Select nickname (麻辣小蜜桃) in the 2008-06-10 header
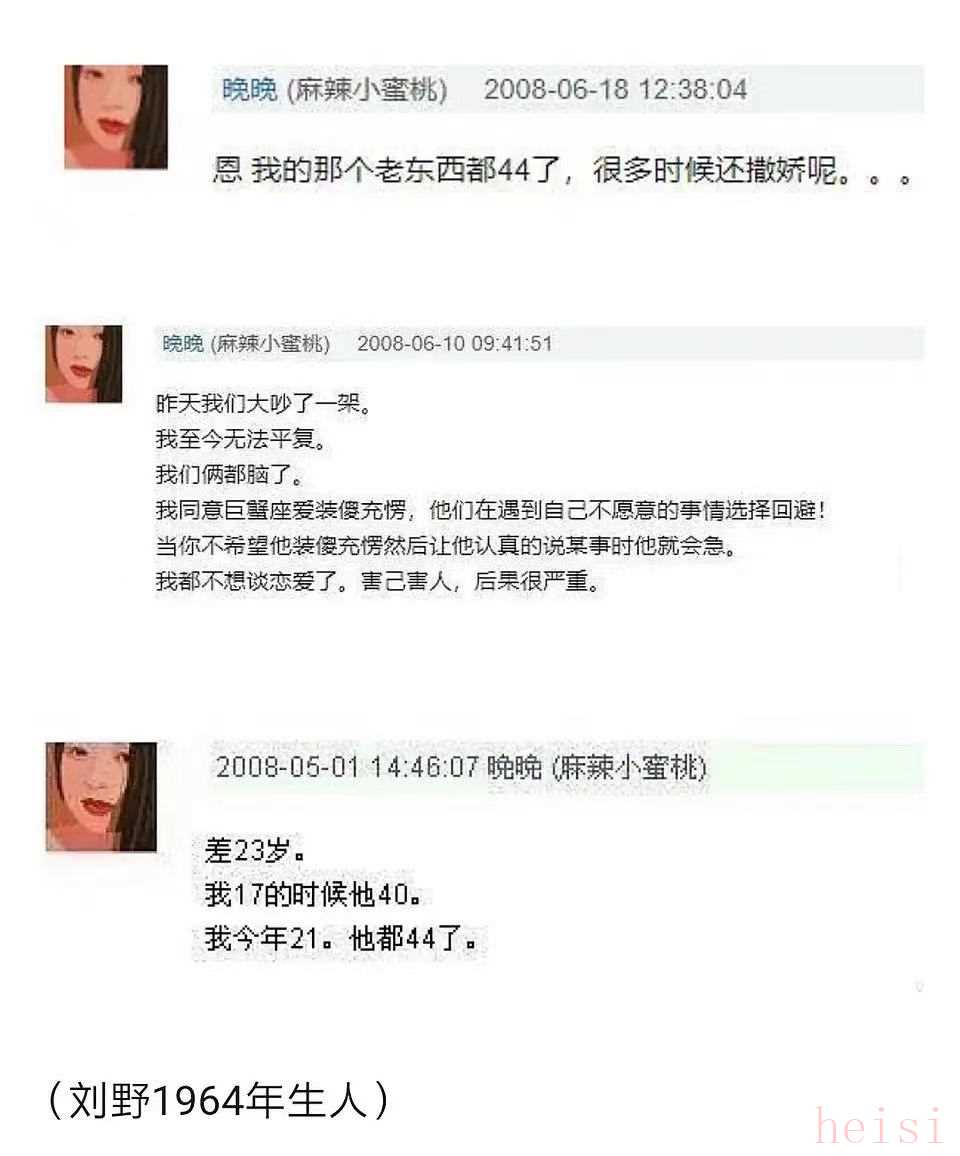 pos(270,344)
